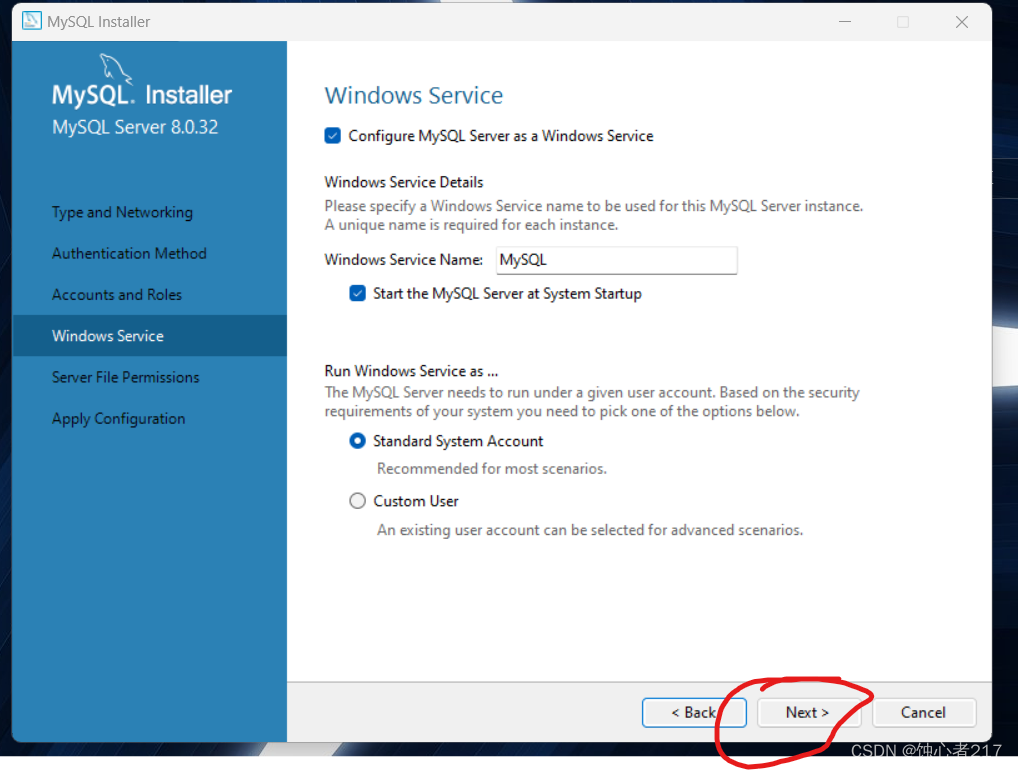The width and height of the screenshot is (1018, 770).
Task: Click the MySQL dolphin logo in sidebar
Action: [x=116, y=68]
